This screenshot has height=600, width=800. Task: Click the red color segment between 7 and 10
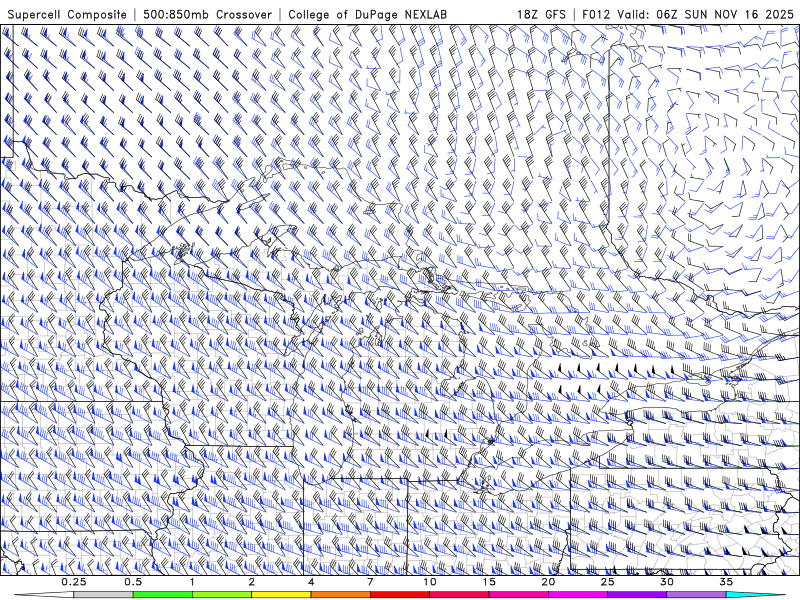click(400, 595)
